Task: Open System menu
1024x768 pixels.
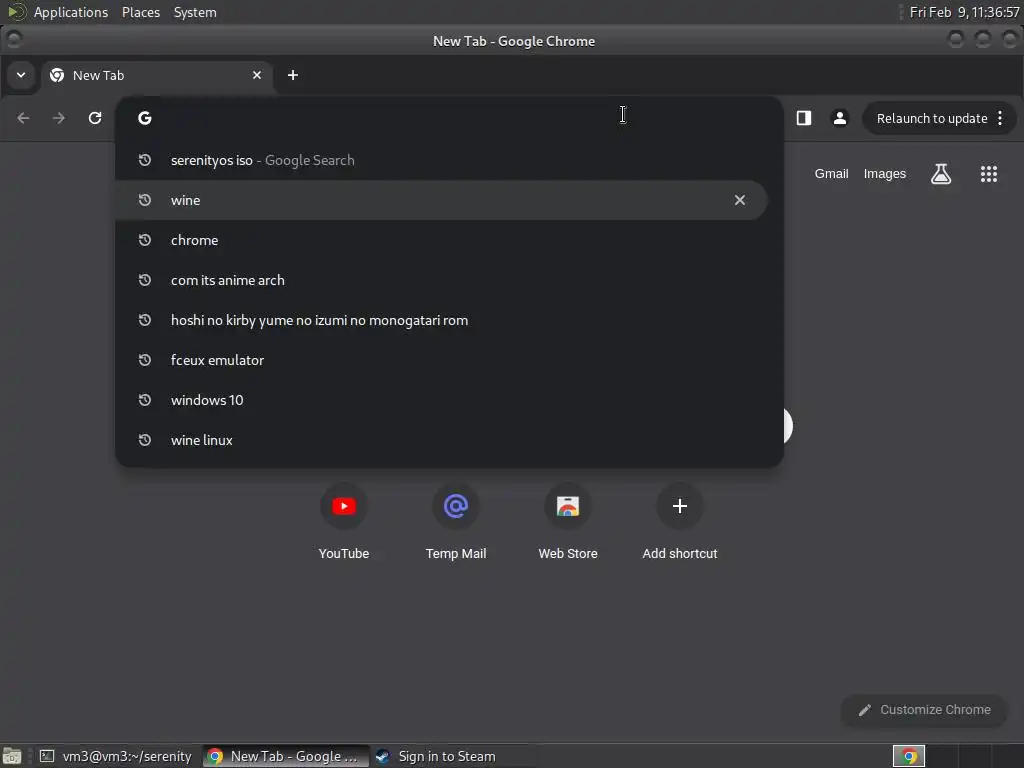Action: tap(195, 12)
